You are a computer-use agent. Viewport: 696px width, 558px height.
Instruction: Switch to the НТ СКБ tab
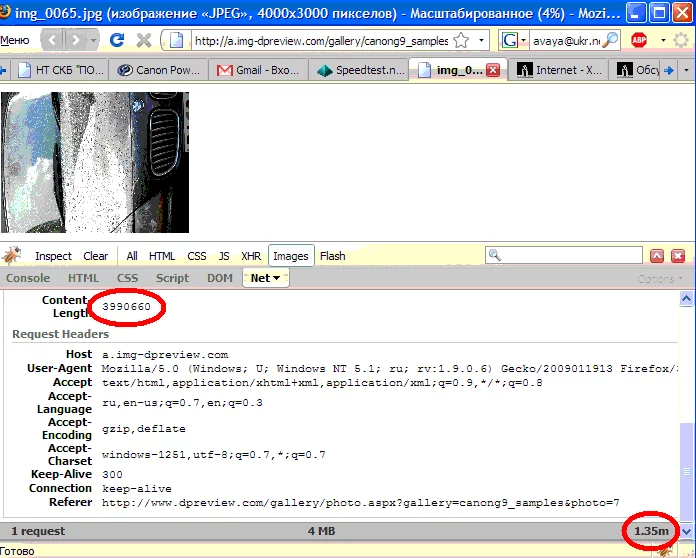60,70
